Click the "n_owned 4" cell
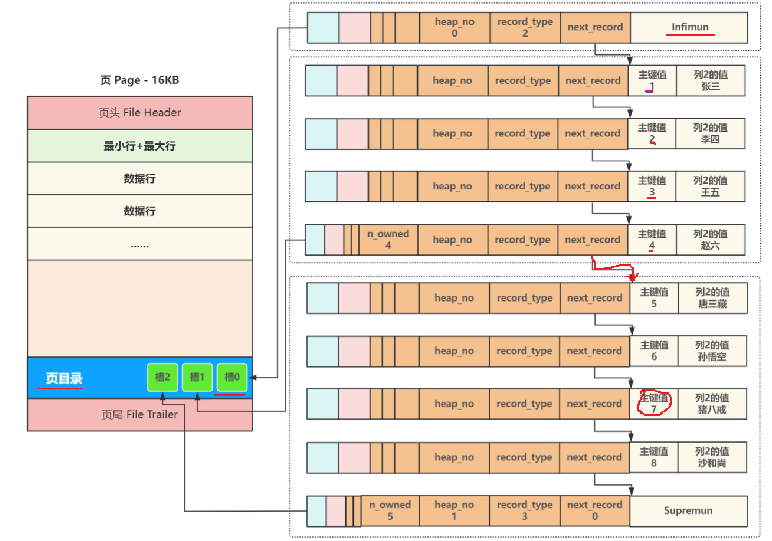This screenshot has width=772, height=541. (x=388, y=240)
